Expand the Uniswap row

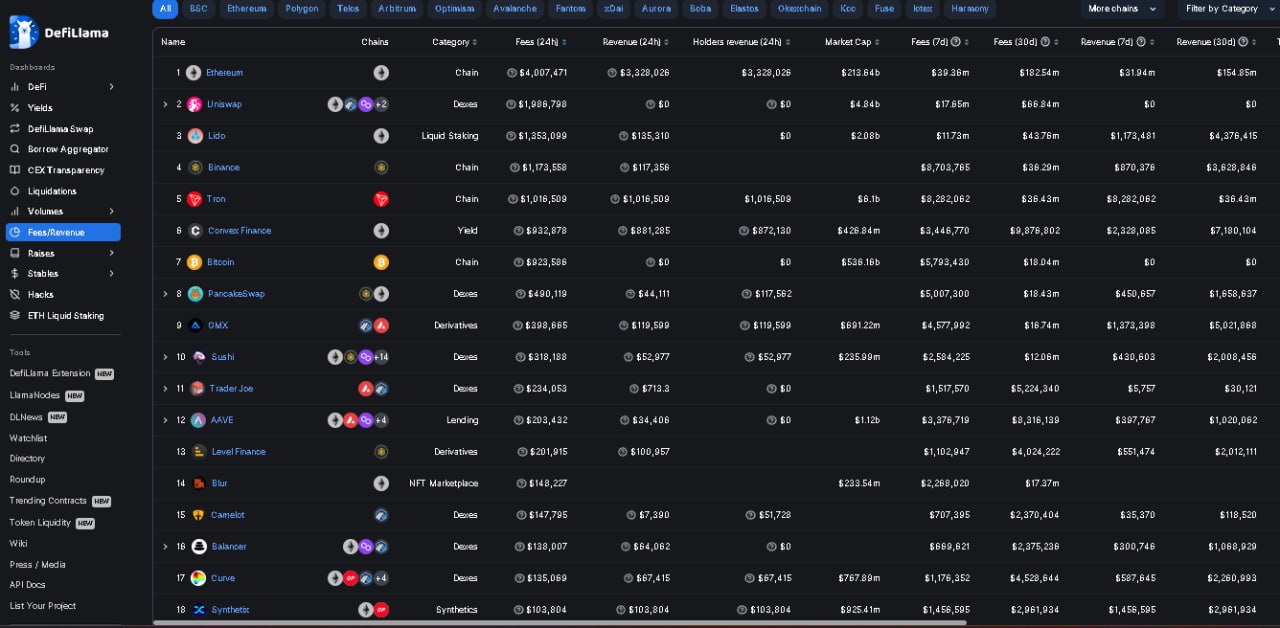(x=165, y=104)
